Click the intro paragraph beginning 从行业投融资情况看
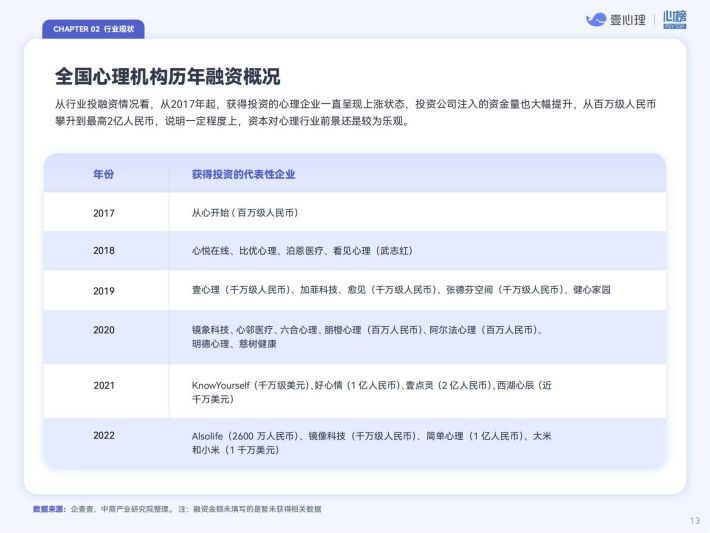Screen dimensions: 710x533 click(355, 112)
